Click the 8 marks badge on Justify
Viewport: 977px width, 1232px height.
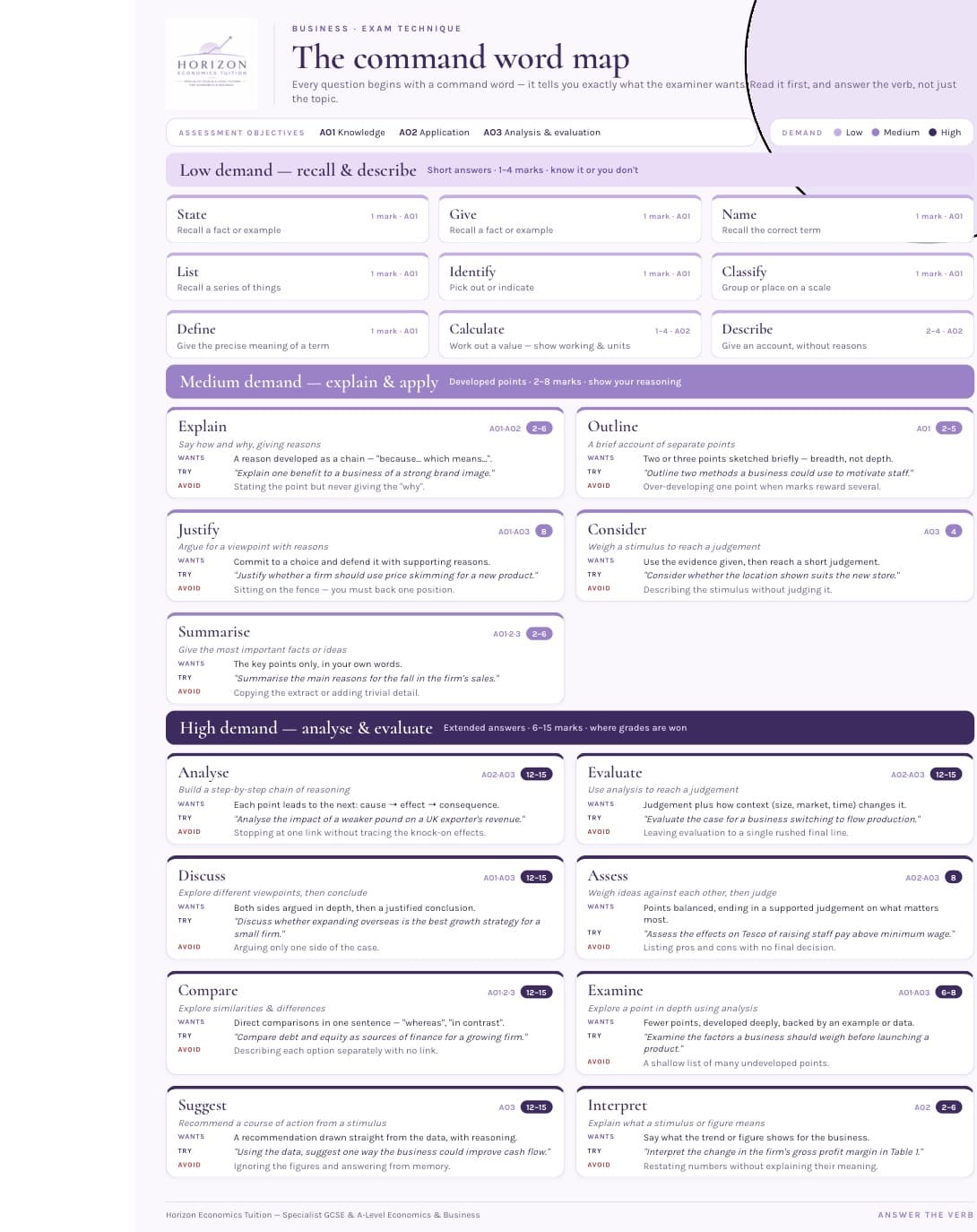pyautogui.click(x=544, y=532)
